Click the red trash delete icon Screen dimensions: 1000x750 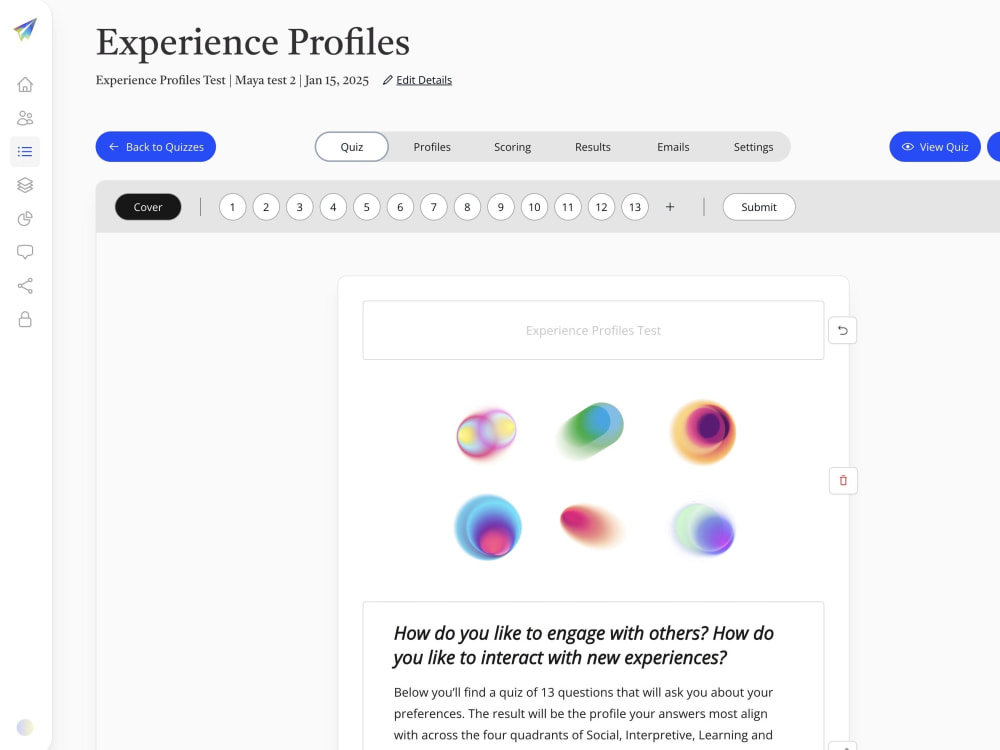pos(843,480)
